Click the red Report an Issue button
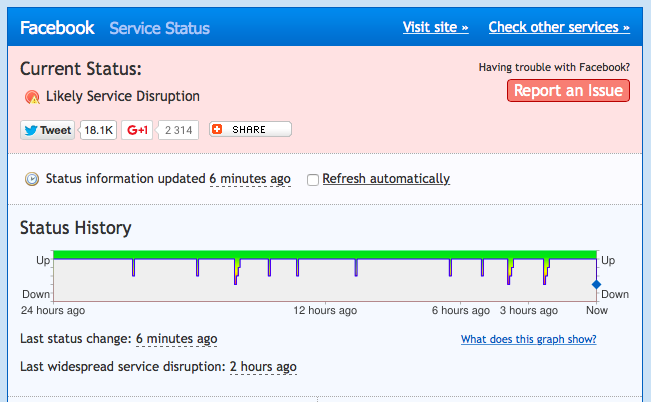The image size is (651, 402). [568, 91]
